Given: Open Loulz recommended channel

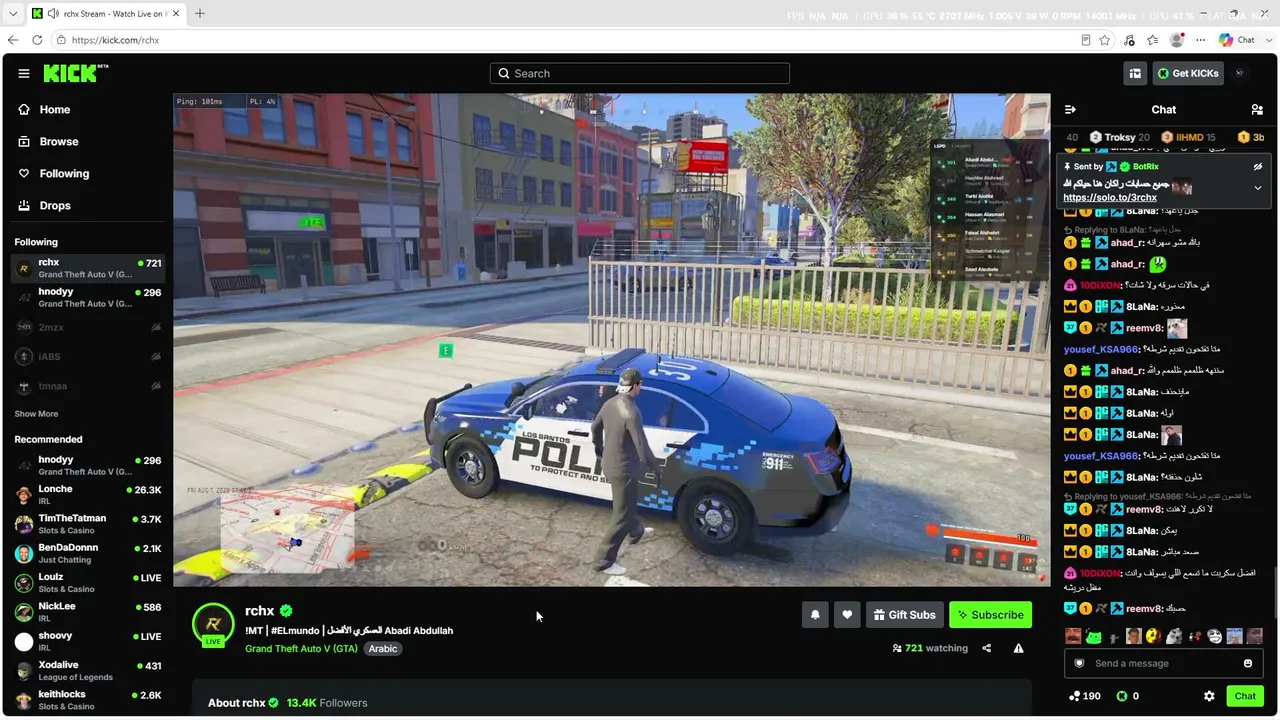Looking at the screenshot, I should 87,583.
